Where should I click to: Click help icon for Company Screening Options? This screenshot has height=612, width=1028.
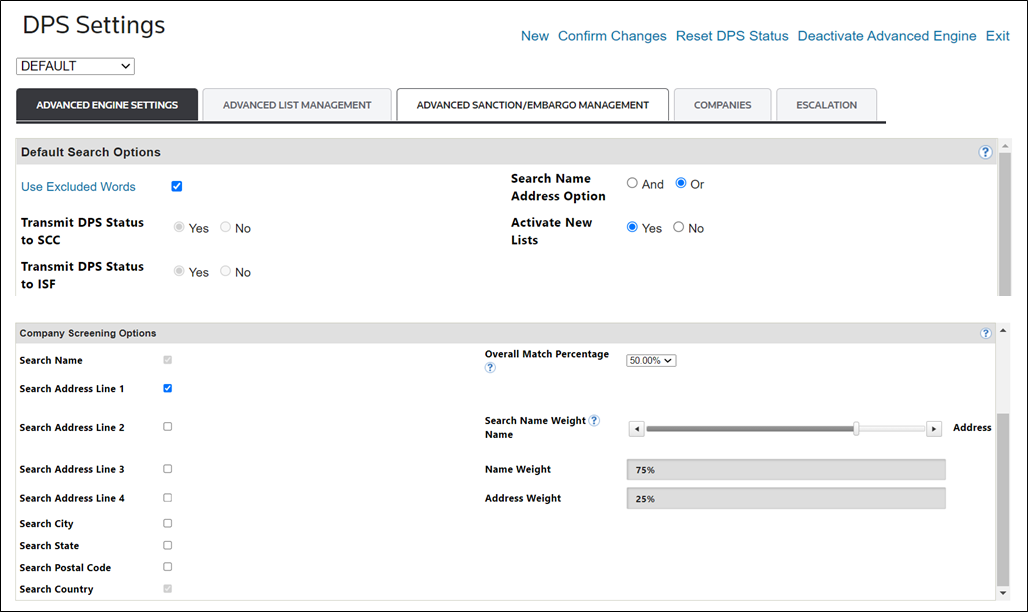coord(985,333)
